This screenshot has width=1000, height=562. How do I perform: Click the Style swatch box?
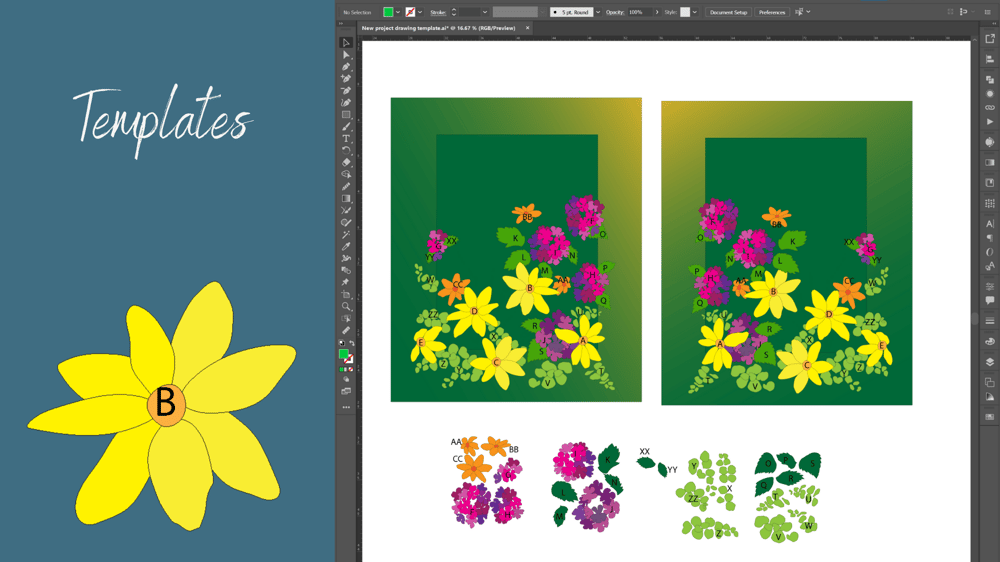click(685, 12)
